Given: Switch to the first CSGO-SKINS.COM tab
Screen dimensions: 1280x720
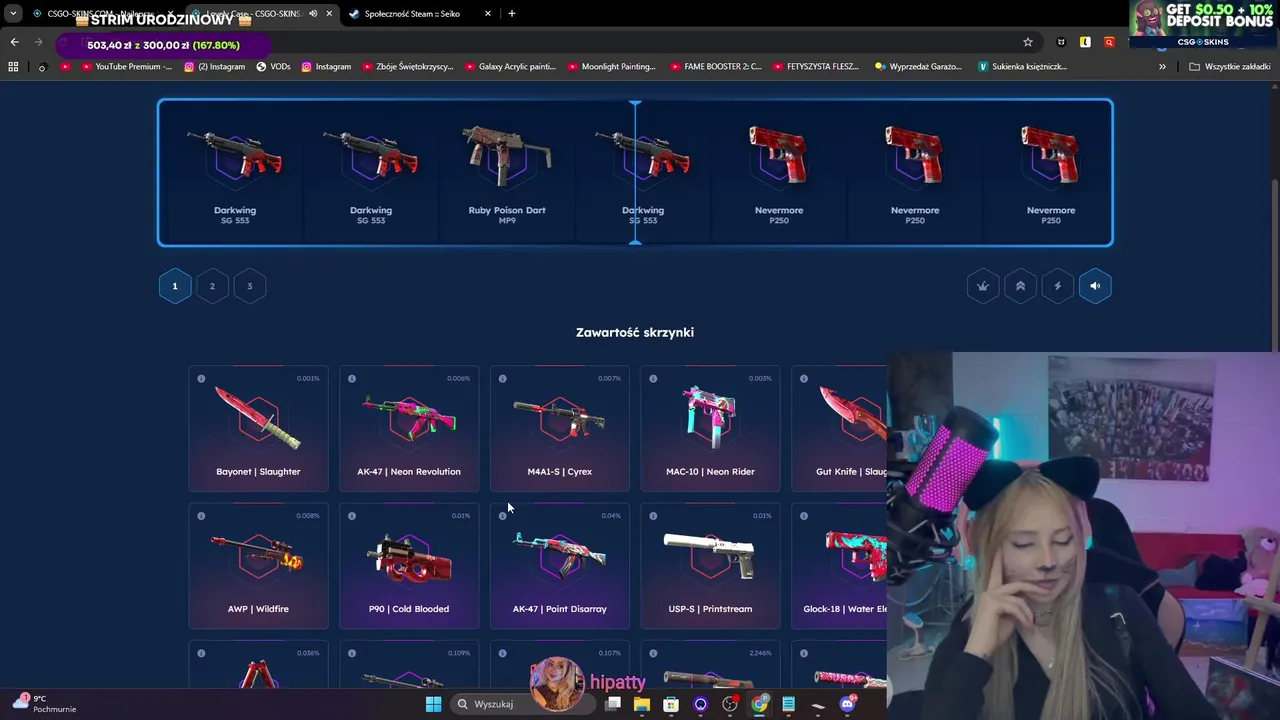Looking at the screenshot, I should coord(100,14).
